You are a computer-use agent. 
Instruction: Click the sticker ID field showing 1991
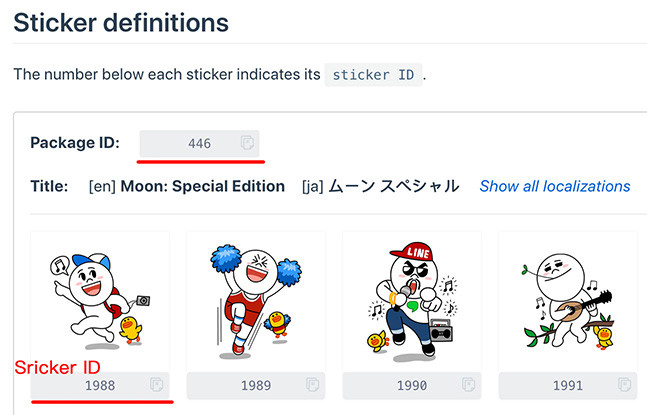click(x=567, y=385)
